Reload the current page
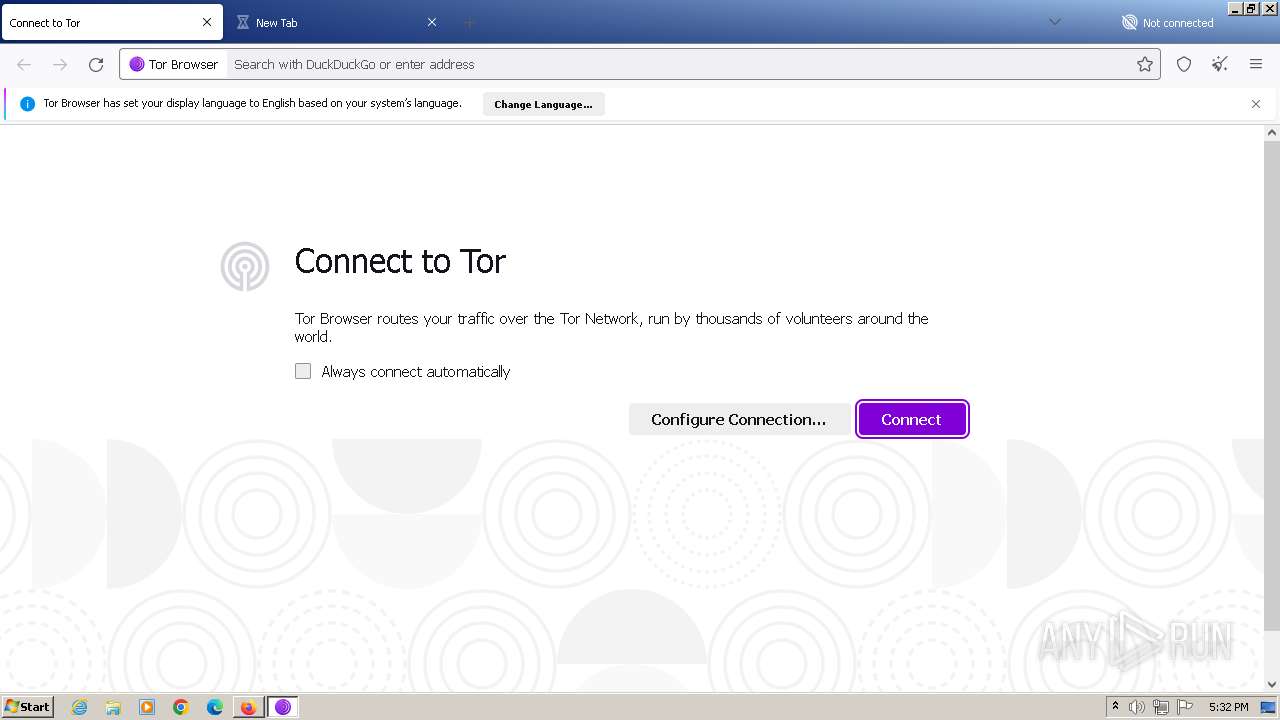 tap(96, 64)
